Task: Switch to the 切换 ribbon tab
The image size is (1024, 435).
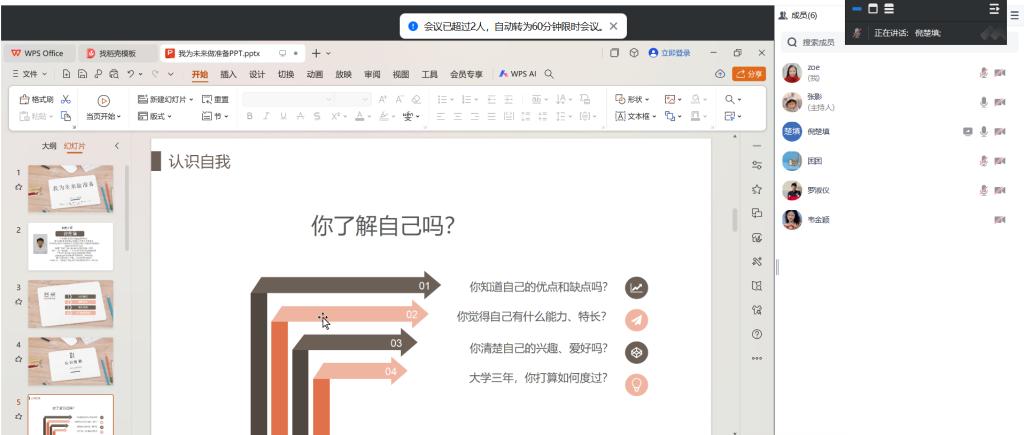Action: pos(286,74)
